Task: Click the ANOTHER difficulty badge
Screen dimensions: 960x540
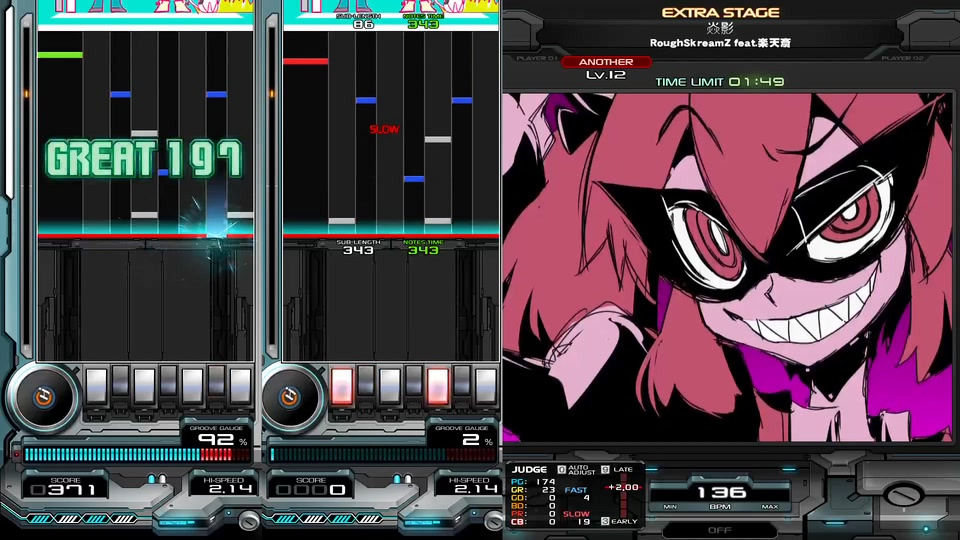Action: pos(606,62)
